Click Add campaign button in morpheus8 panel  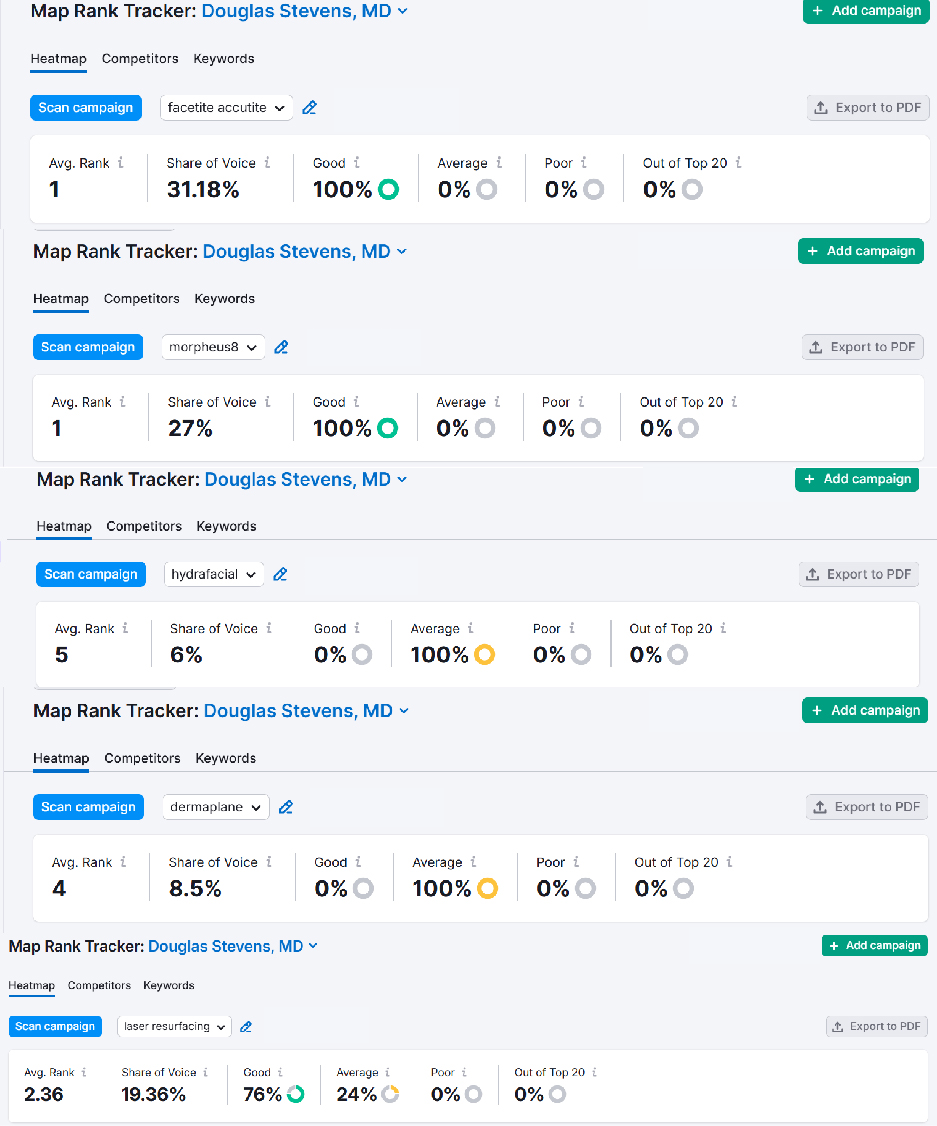(860, 251)
